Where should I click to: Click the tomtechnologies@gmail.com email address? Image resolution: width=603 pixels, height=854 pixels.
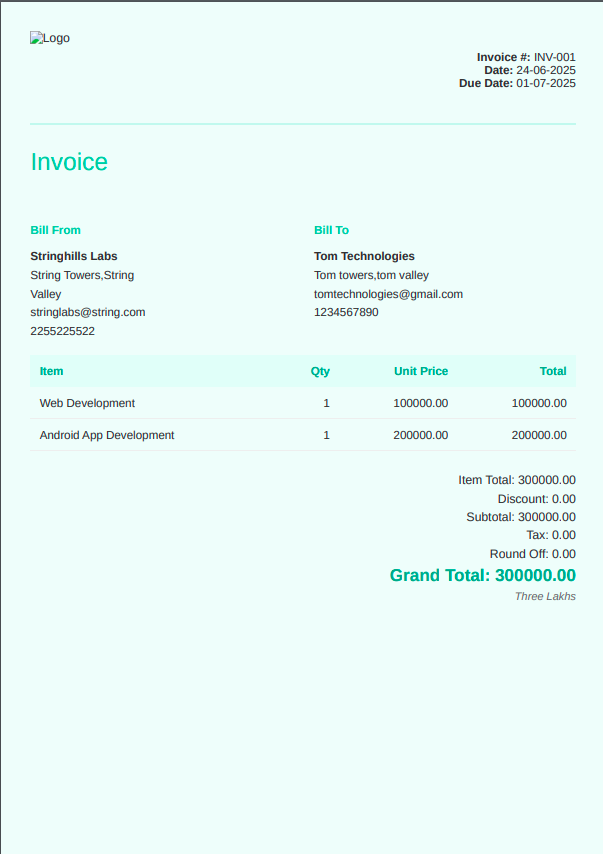coord(388,294)
